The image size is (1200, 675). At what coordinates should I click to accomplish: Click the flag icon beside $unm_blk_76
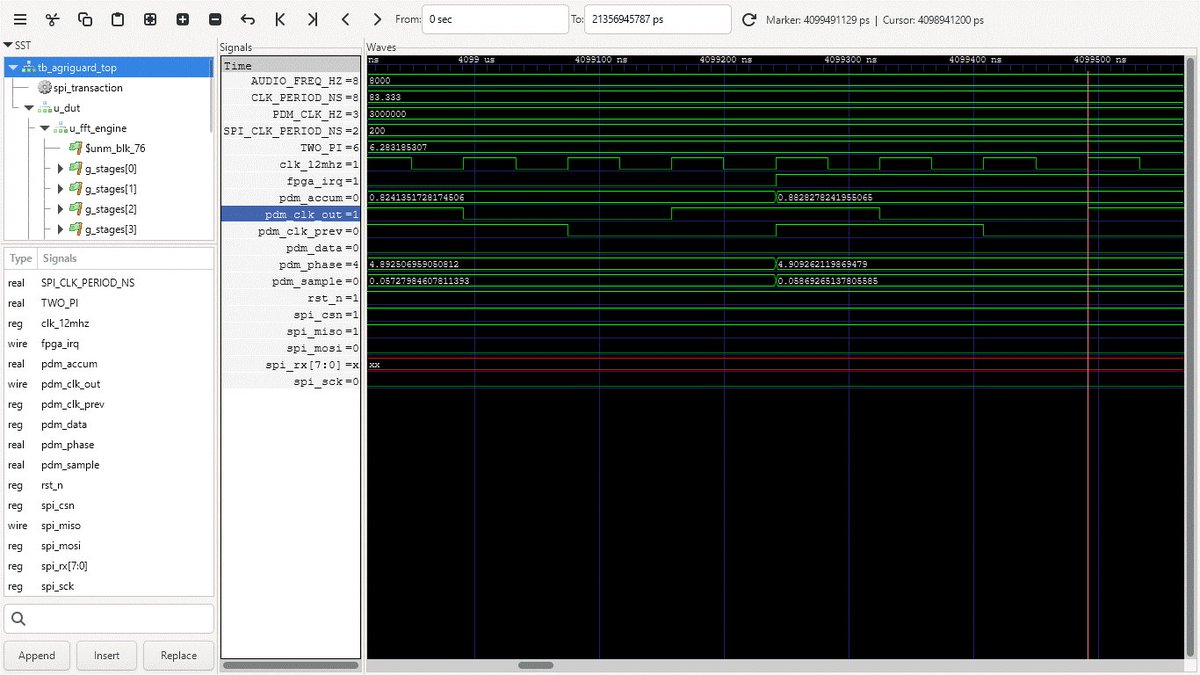click(x=76, y=148)
